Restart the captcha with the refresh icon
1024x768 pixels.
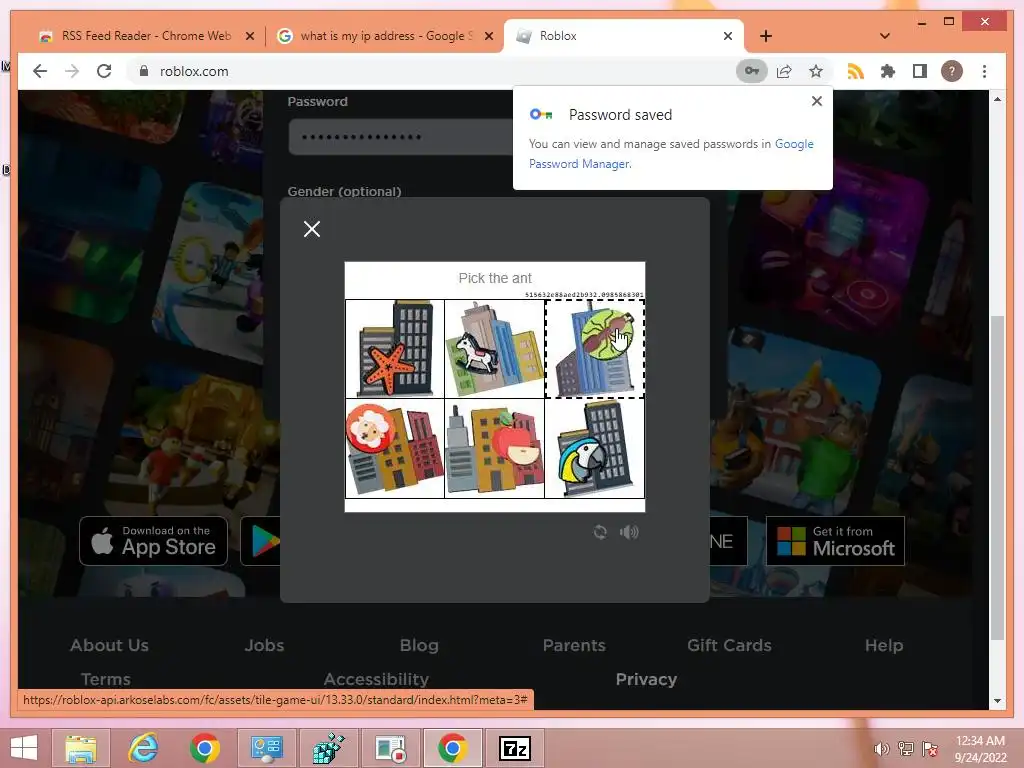pos(600,532)
